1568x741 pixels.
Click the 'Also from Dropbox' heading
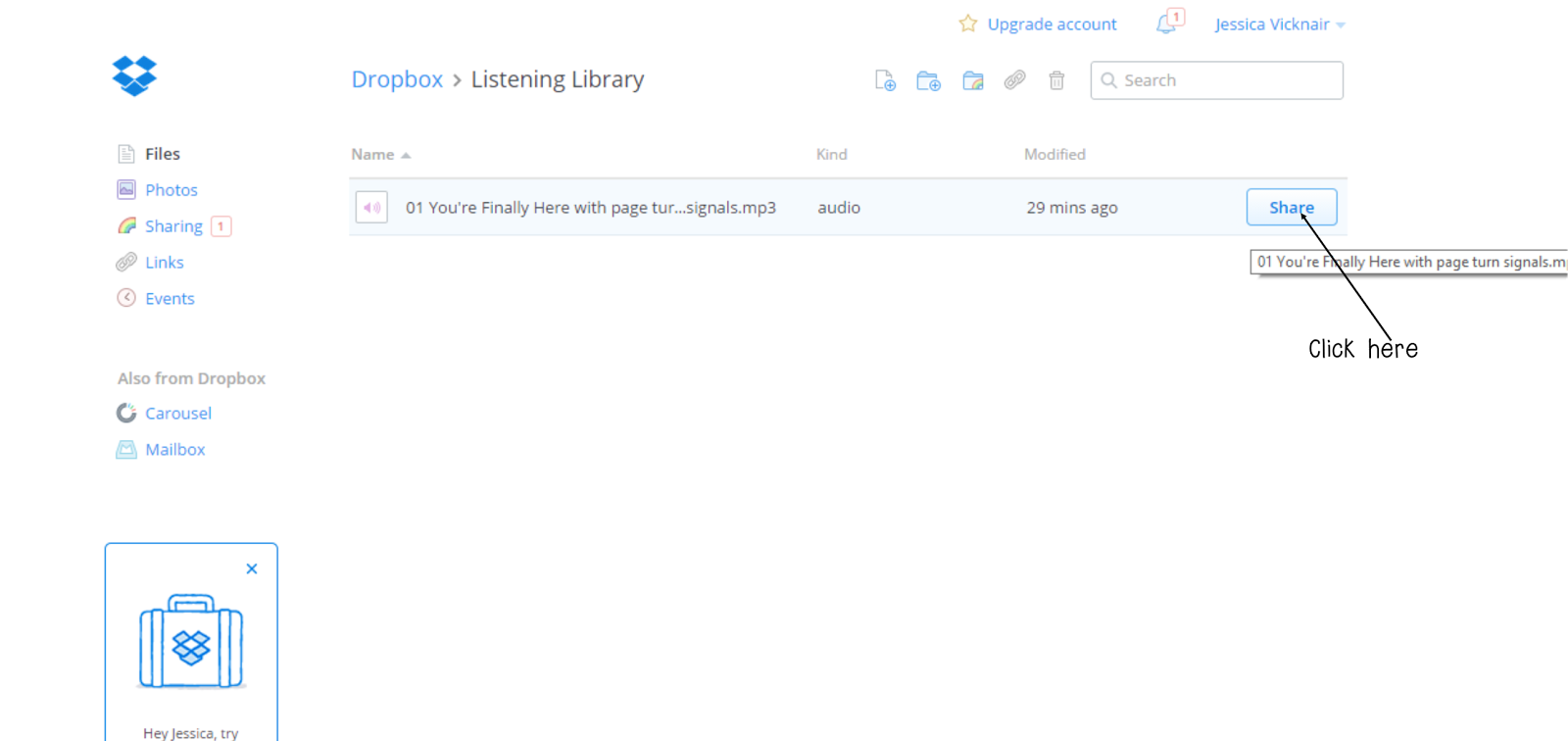point(191,378)
